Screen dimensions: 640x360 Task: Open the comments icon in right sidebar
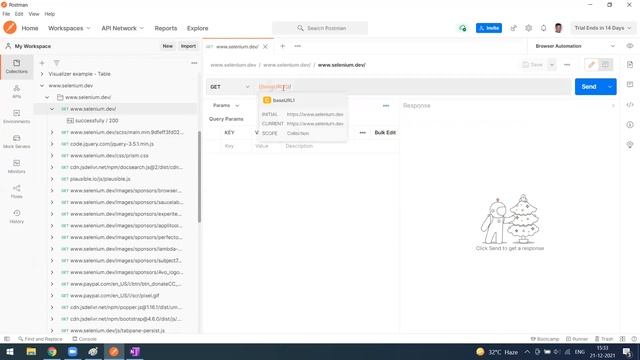point(630,84)
